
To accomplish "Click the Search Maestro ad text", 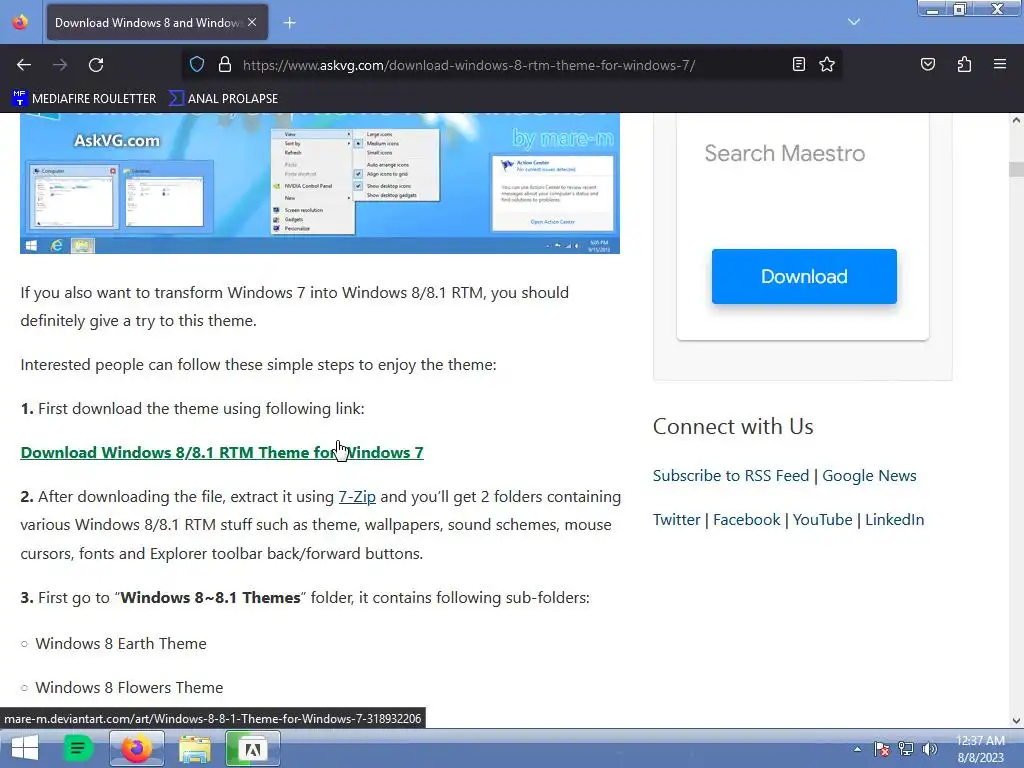I will coord(784,153).
